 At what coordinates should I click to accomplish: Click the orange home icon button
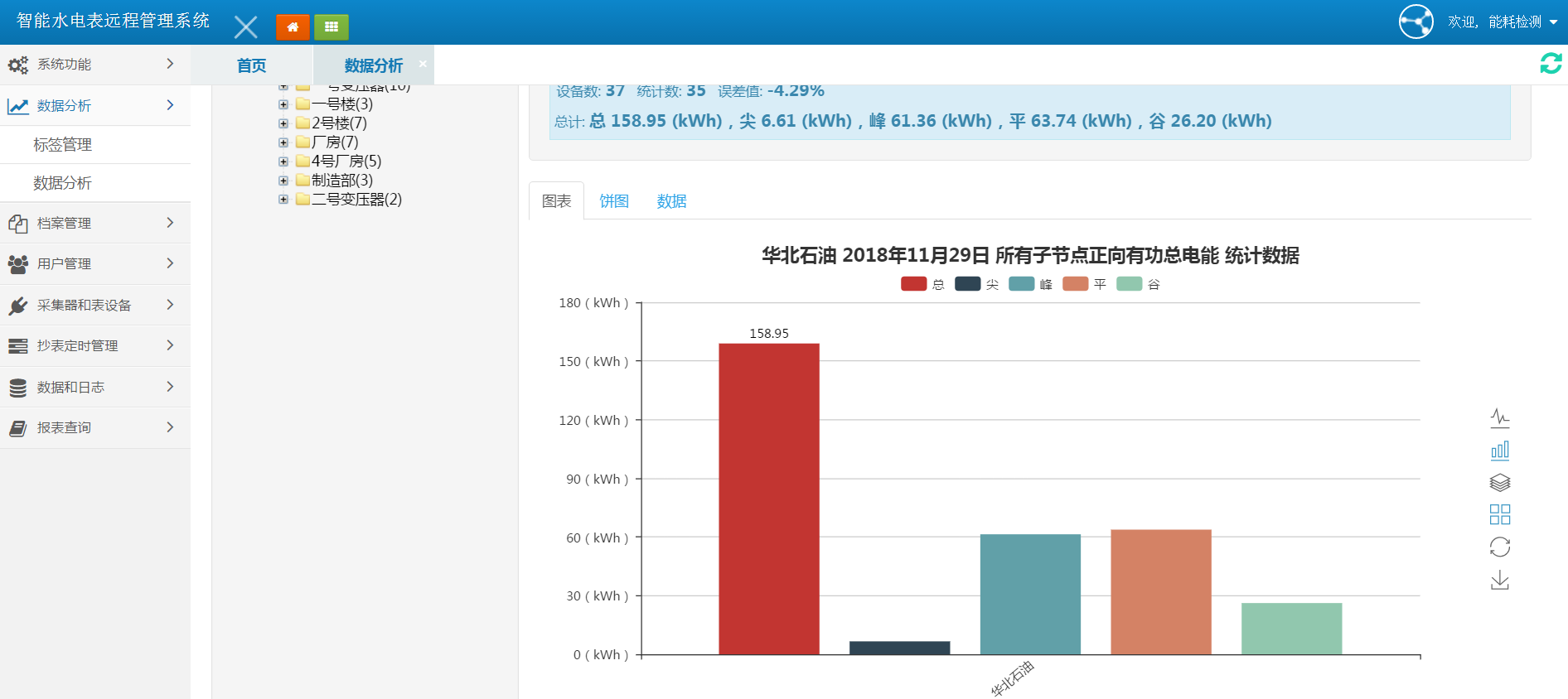[x=292, y=27]
